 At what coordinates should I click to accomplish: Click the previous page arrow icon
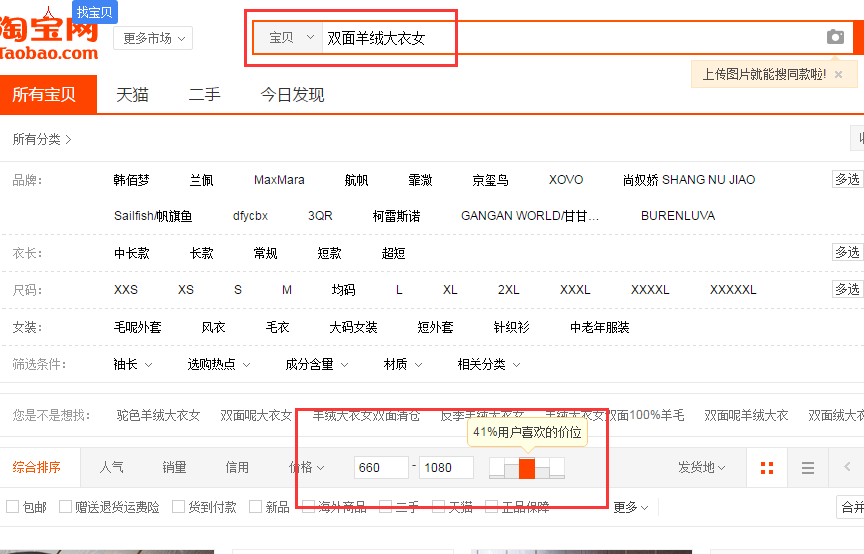click(848, 467)
